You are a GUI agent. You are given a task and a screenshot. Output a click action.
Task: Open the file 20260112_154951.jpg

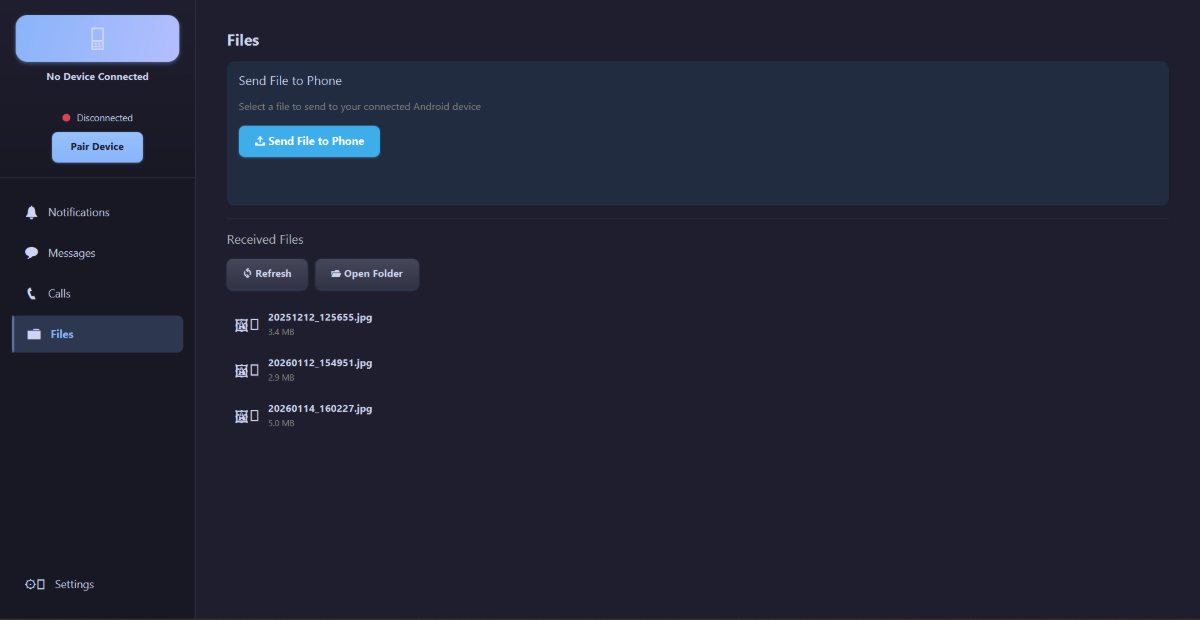pos(320,363)
